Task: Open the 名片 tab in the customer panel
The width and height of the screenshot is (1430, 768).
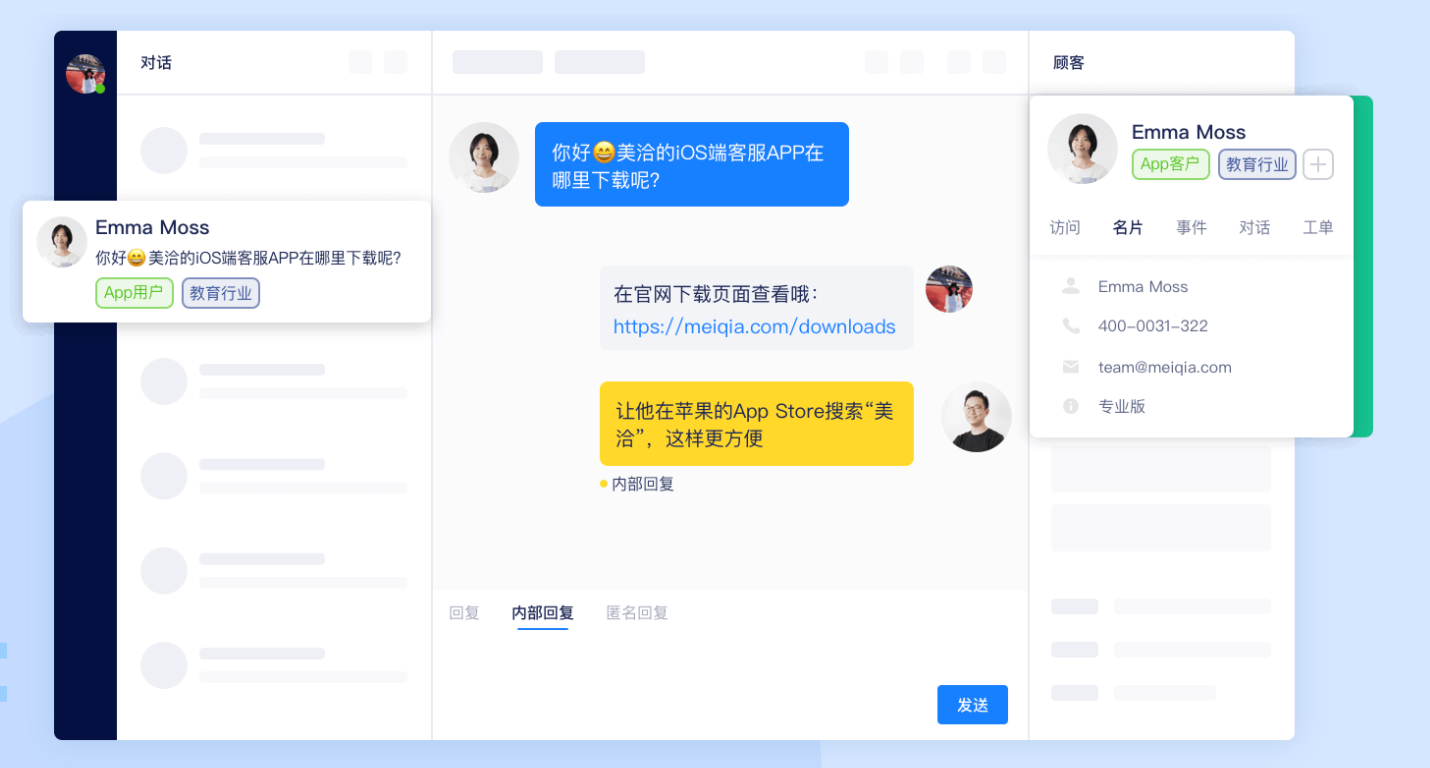Action: pos(1128,227)
